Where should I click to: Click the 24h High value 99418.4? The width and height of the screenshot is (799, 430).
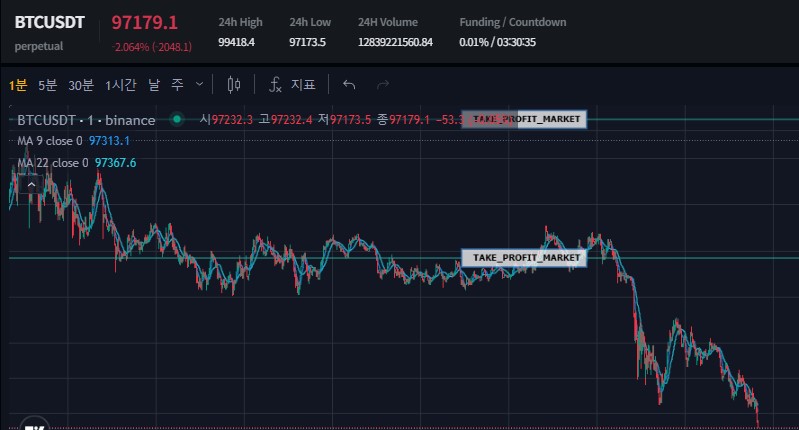click(236, 42)
